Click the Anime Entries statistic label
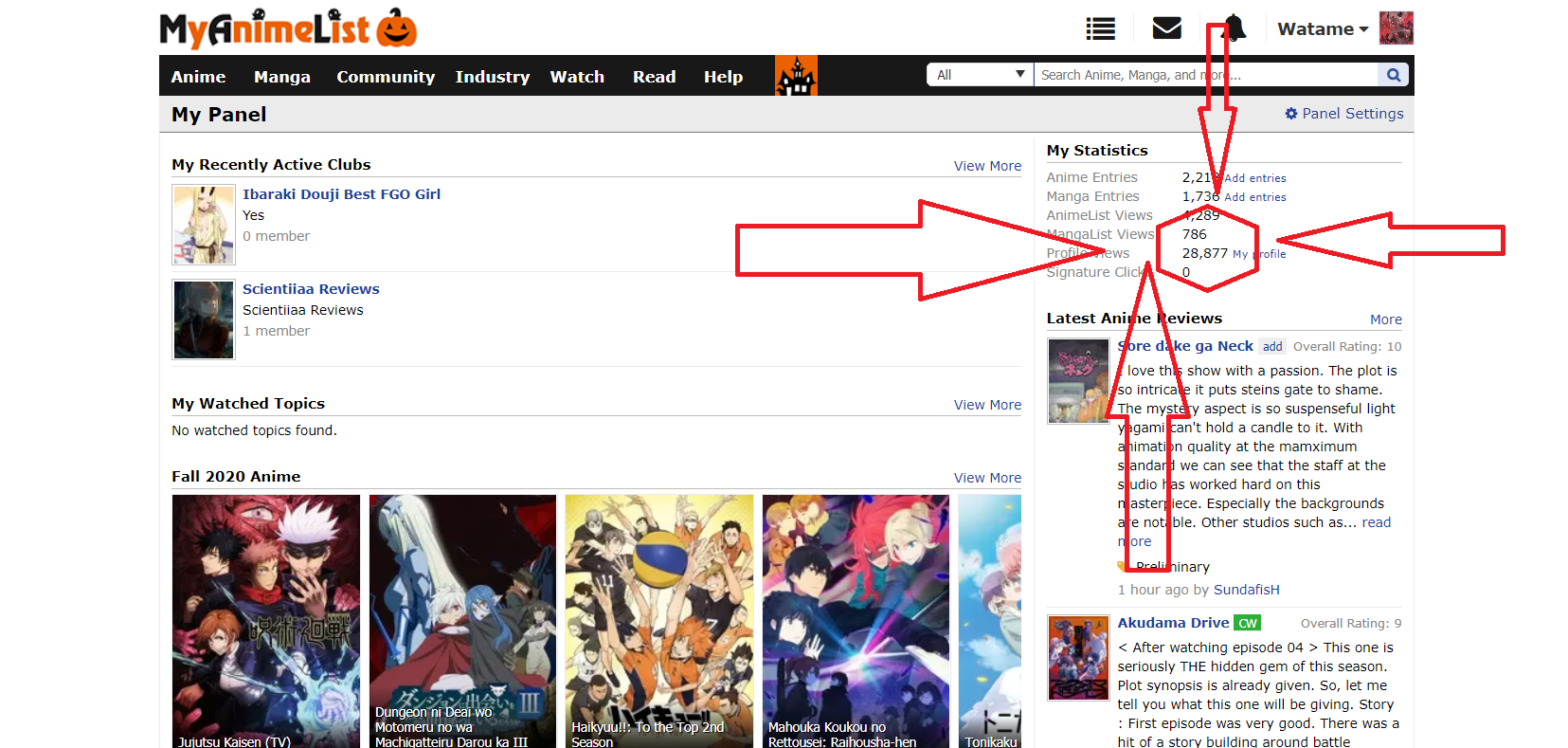1568x748 pixels. [1091, 177]
